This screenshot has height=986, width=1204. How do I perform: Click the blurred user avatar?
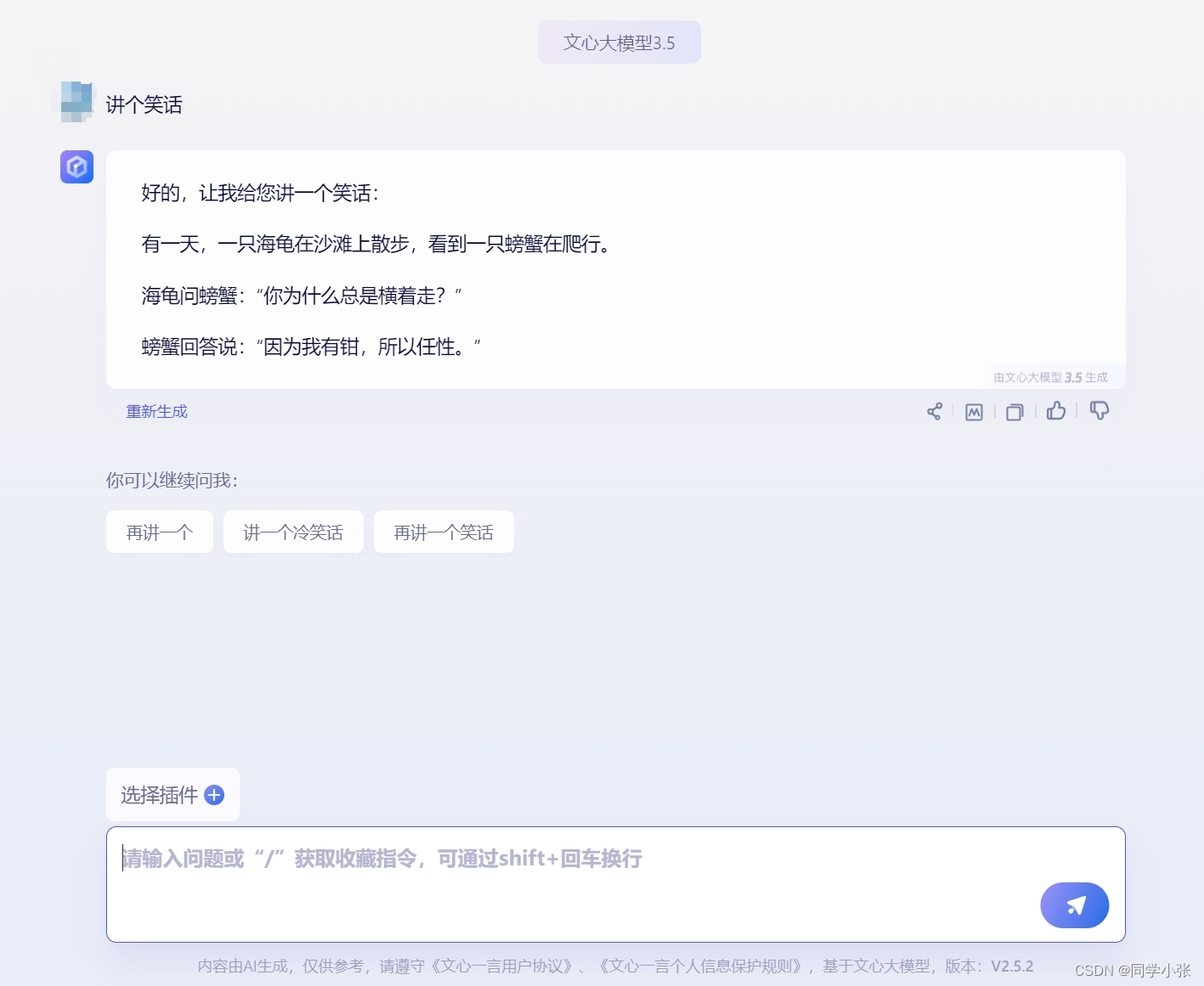(x=76, y=102)
